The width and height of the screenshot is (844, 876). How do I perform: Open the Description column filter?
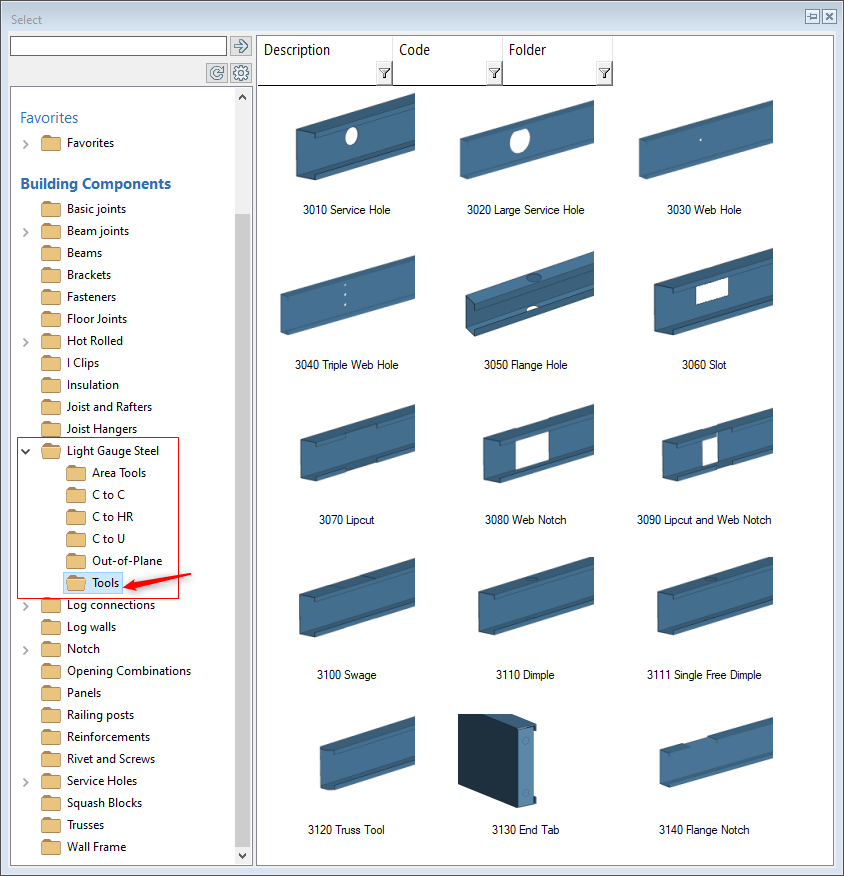(x=384, y=73)
